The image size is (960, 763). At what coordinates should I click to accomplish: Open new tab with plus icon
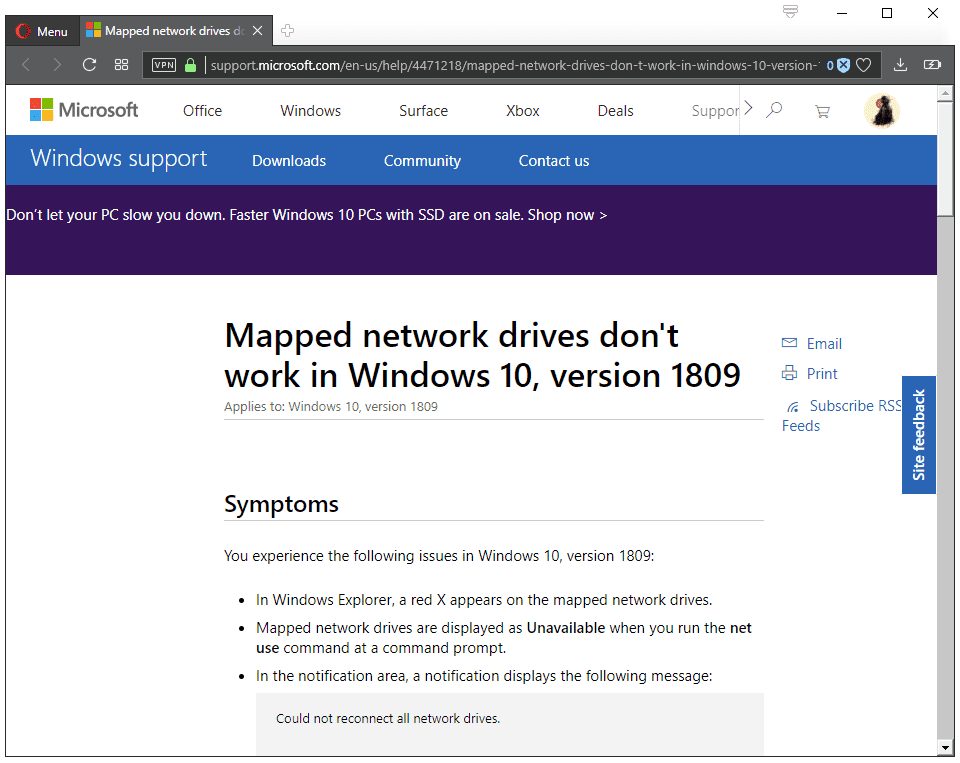pyautogui.click(x=287, y=31)
